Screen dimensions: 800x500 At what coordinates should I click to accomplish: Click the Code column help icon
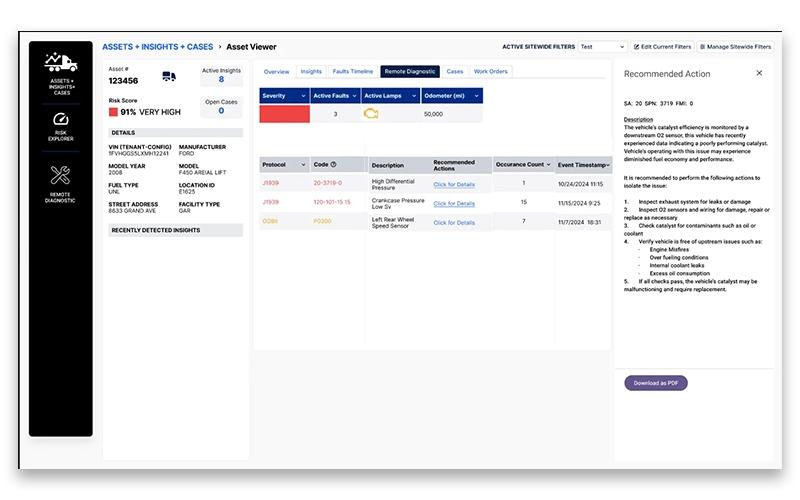coord(333,164)
